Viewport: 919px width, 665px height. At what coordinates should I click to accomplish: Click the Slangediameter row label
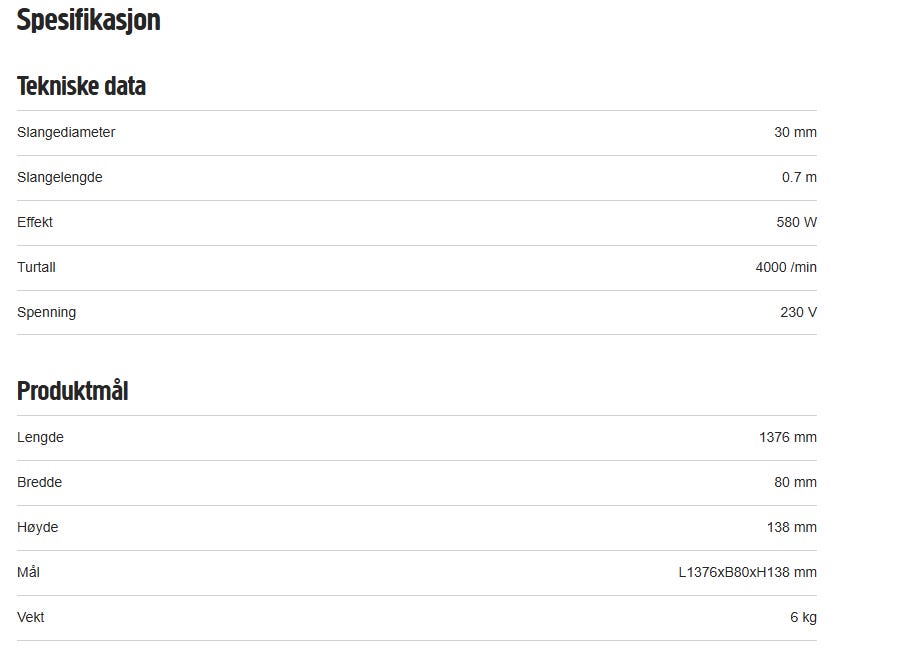(66, 133)
